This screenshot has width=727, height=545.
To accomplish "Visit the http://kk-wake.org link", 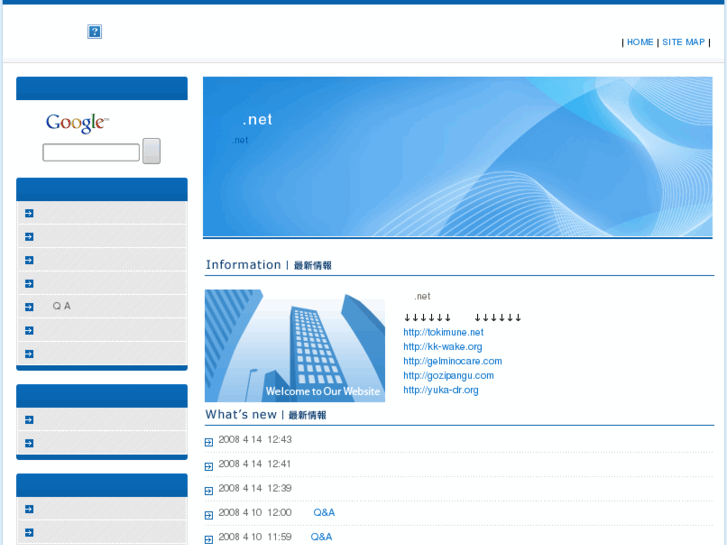I will 442,346.
